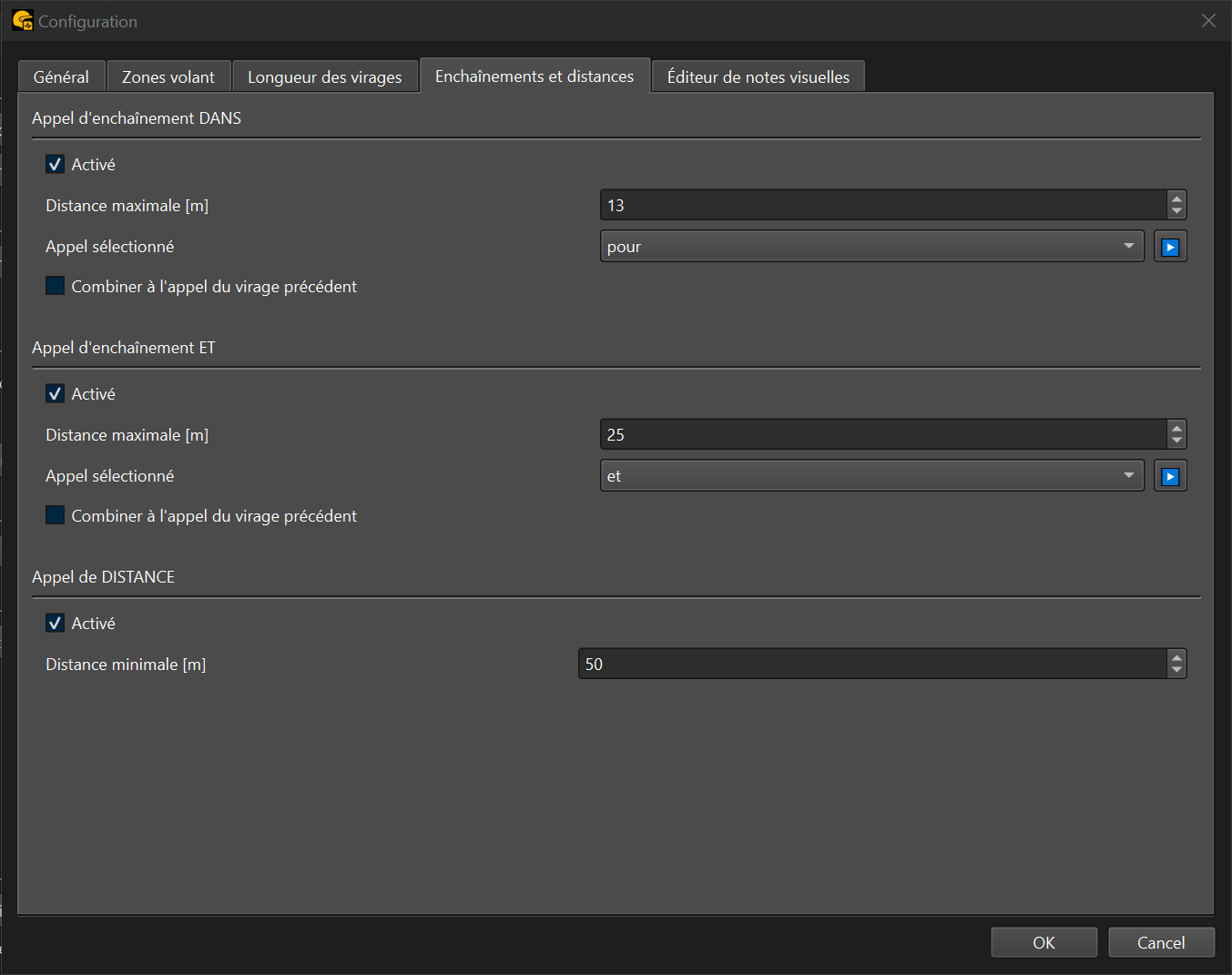Decrease minimum distance value with down arrow
Screen dimensions: 1232x975
click(1176, 671)
